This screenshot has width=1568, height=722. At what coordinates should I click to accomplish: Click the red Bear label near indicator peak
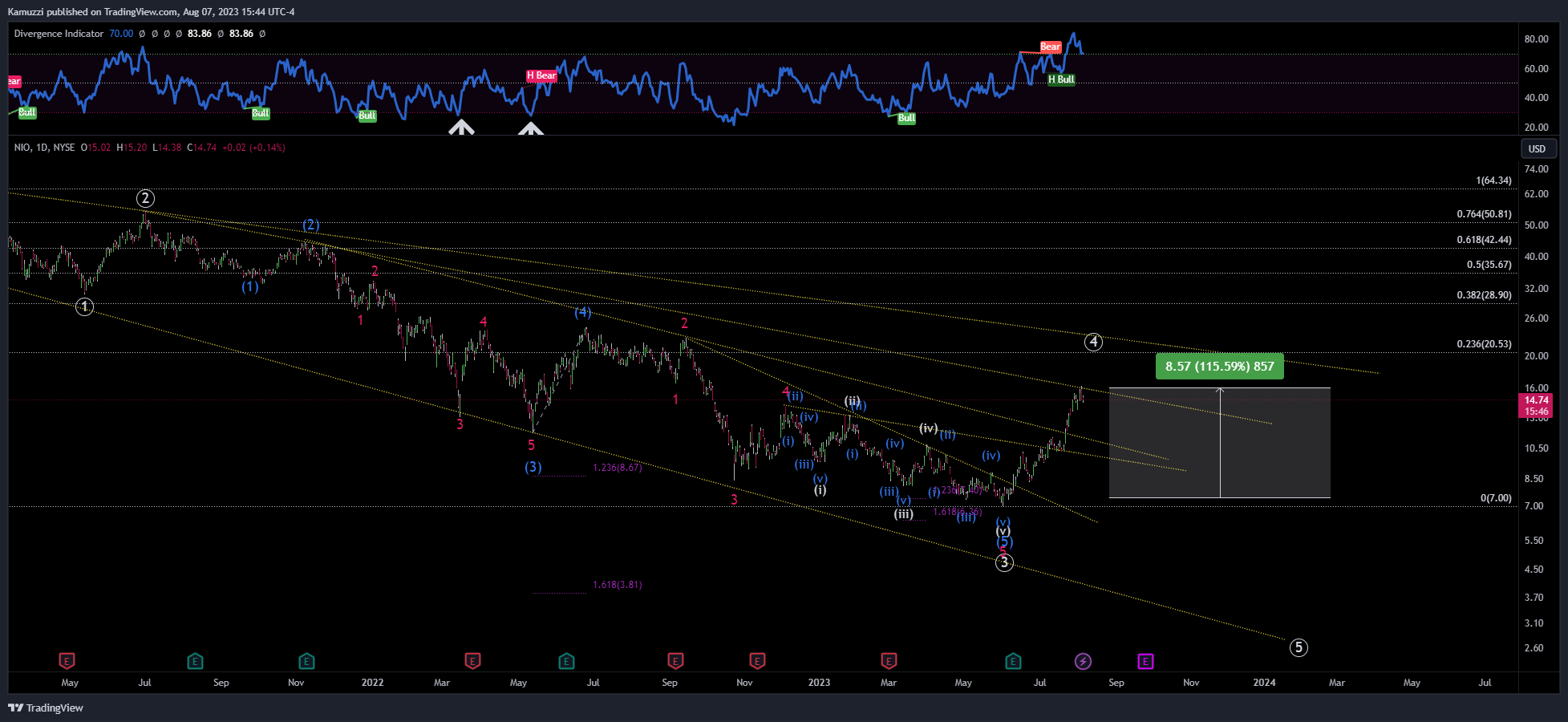pyautogui.click(x=1050, y=47)
